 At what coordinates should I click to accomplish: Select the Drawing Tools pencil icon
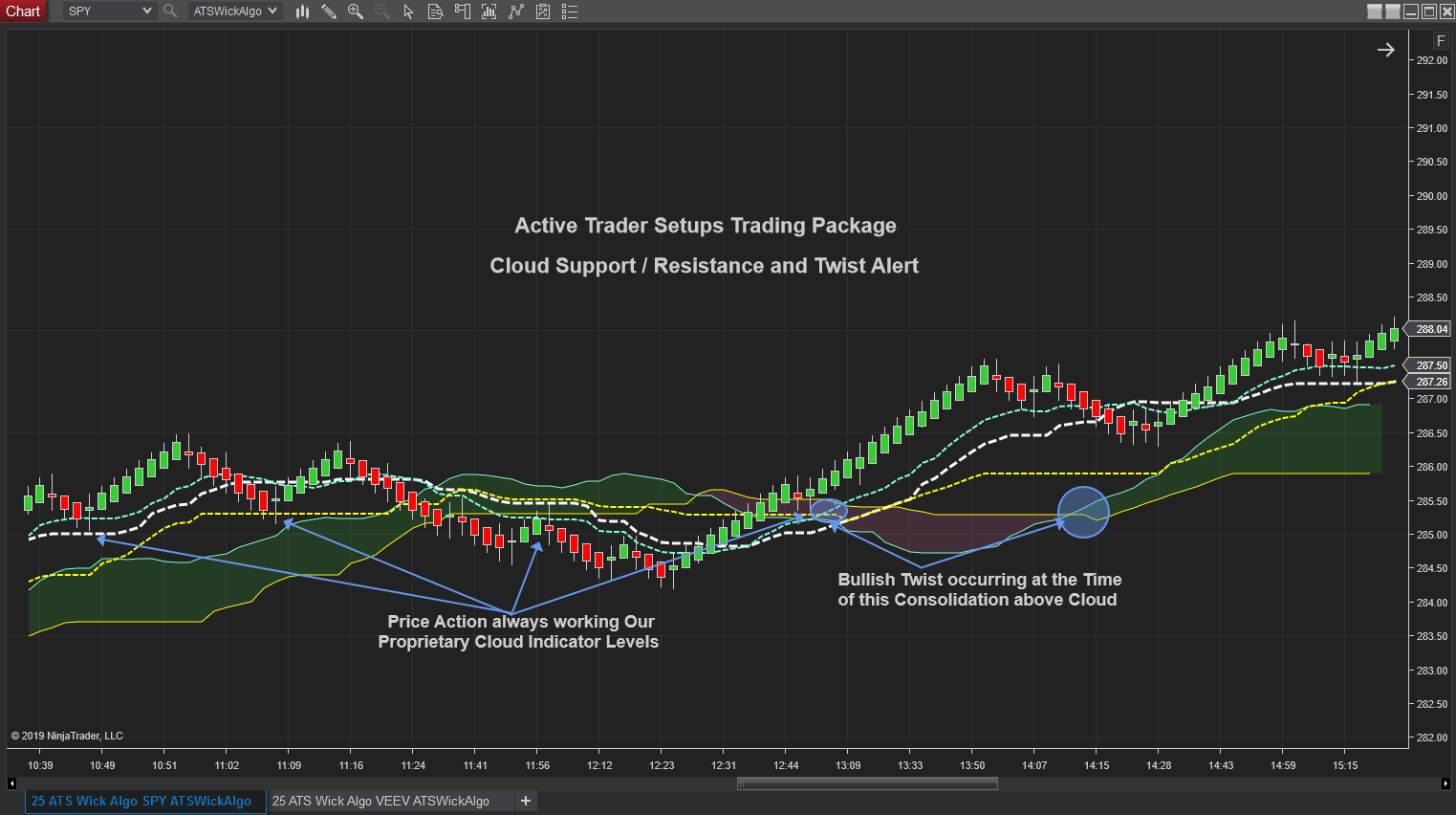pos(329,11)
